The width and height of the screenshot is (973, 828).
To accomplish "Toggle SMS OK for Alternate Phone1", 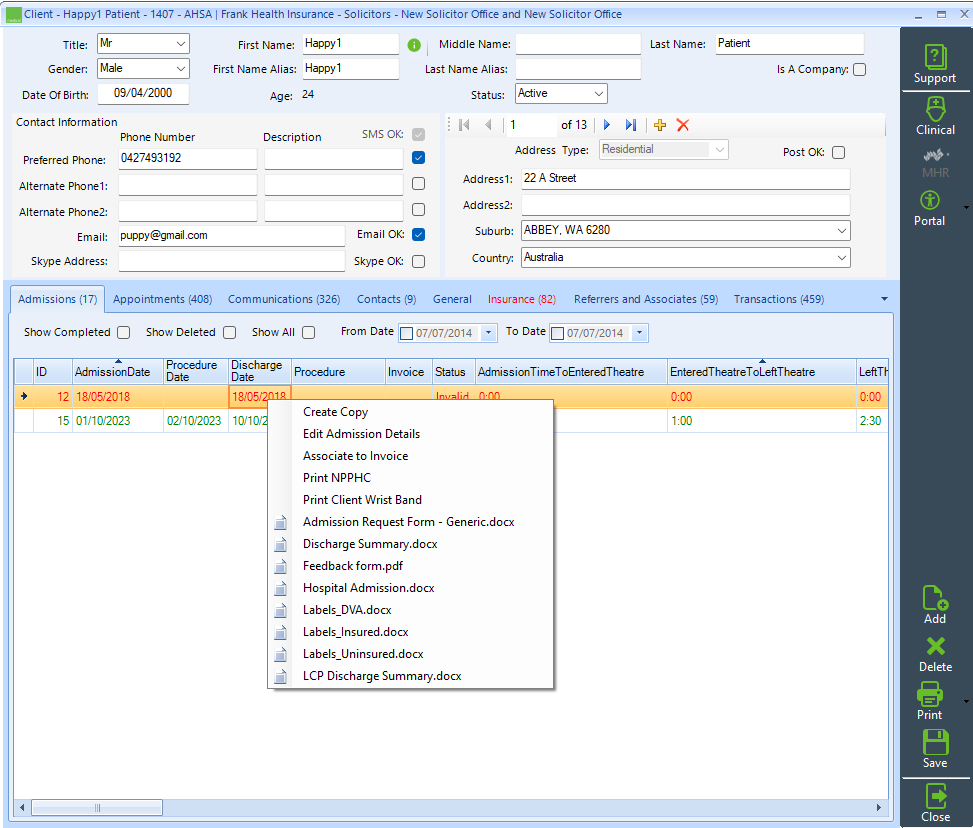I will click(x=419, y=184).
